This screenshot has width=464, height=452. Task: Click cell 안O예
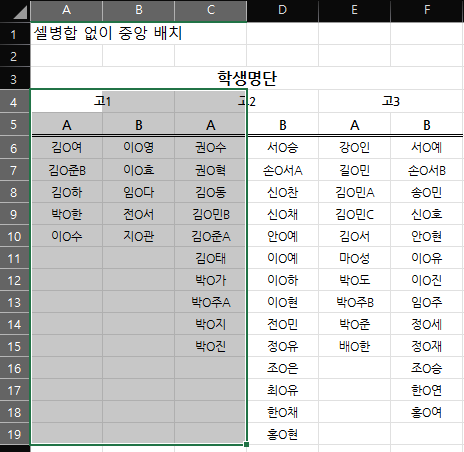282,236
